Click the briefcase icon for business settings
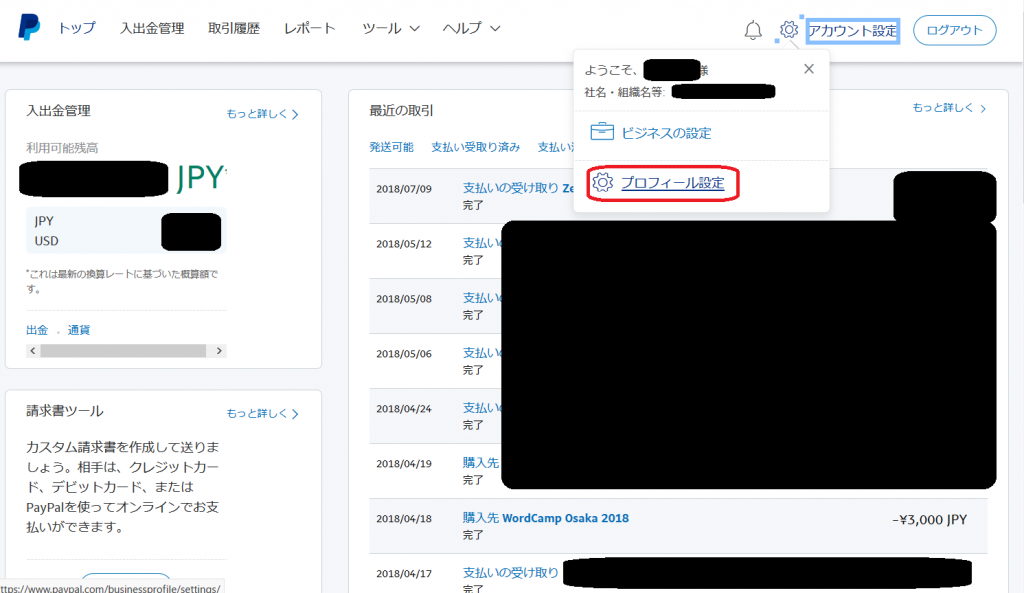Image resolution: width=1024 pixels, height=593 pixels. [602, 132]
